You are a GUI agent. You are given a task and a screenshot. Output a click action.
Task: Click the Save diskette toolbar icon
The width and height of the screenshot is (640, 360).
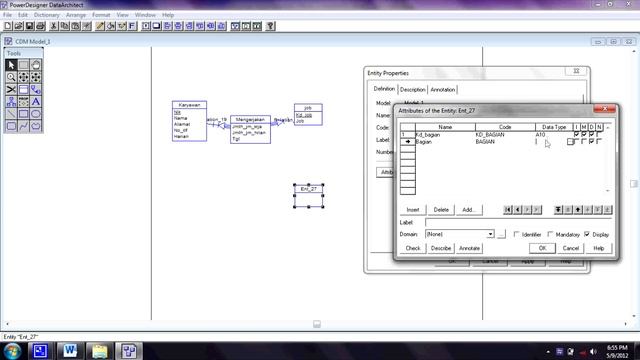(x=29, y=26)
